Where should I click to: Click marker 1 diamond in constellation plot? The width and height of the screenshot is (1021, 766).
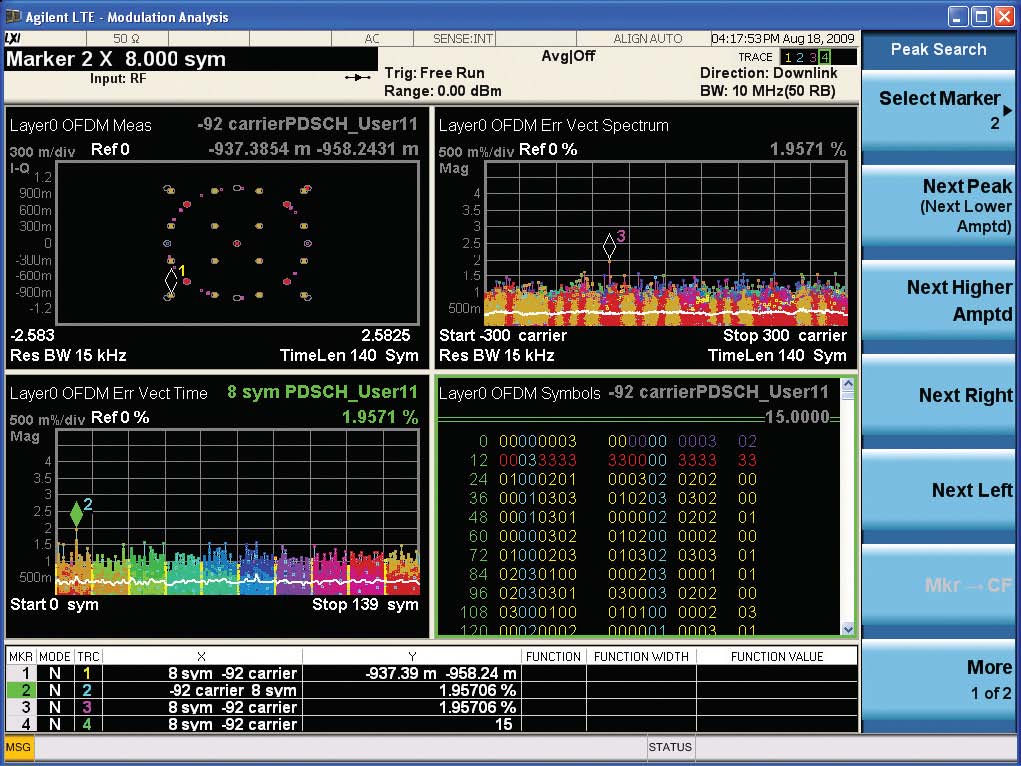pyautogui.click(x=171, y=282)
